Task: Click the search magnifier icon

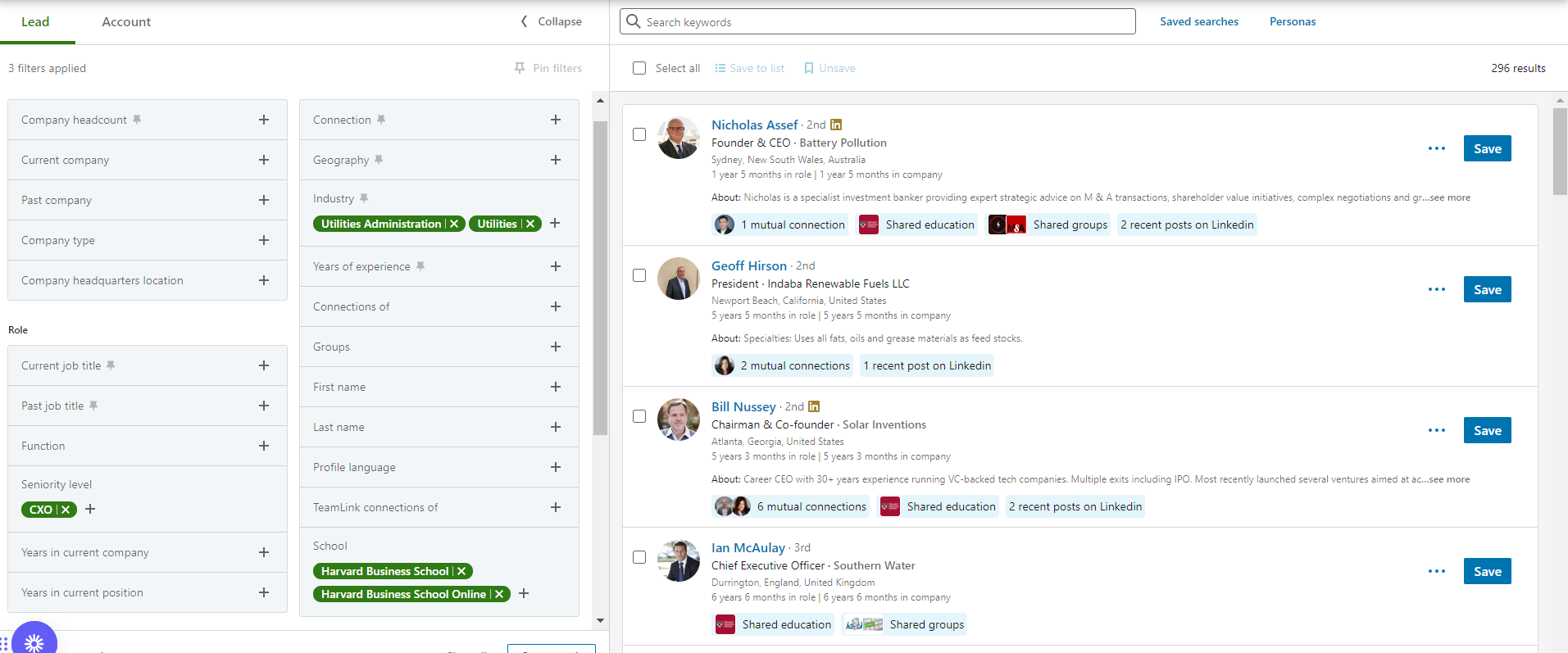Action: point(632,21)
